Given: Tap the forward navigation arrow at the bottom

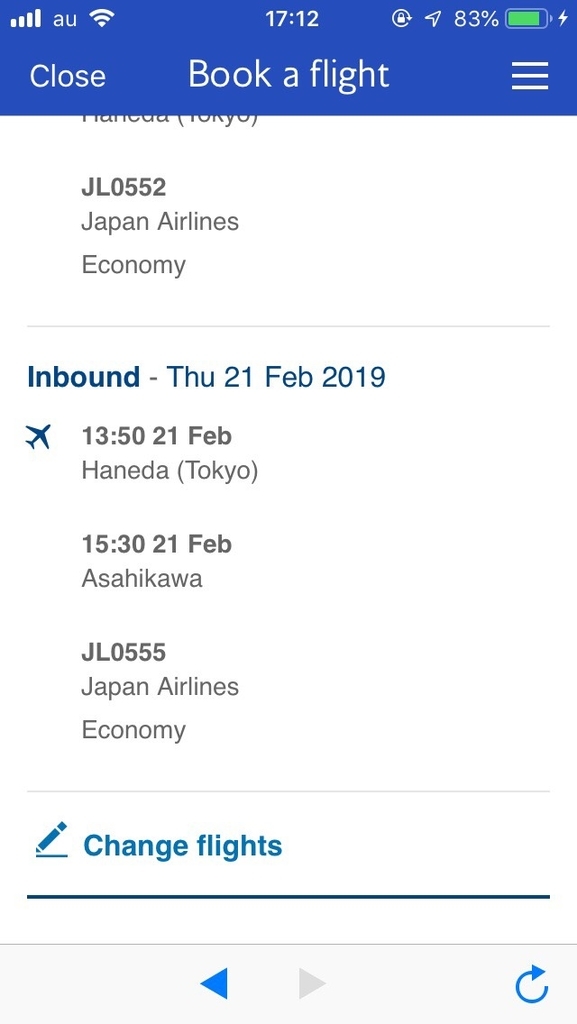Looking at the screenshot, I should tap(312, 984).
